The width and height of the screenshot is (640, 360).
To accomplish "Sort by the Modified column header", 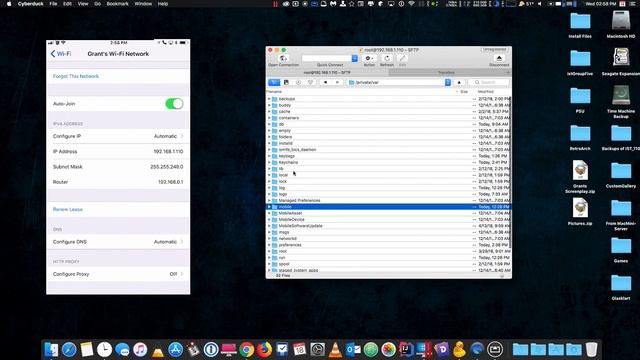I will click(486, 92).
